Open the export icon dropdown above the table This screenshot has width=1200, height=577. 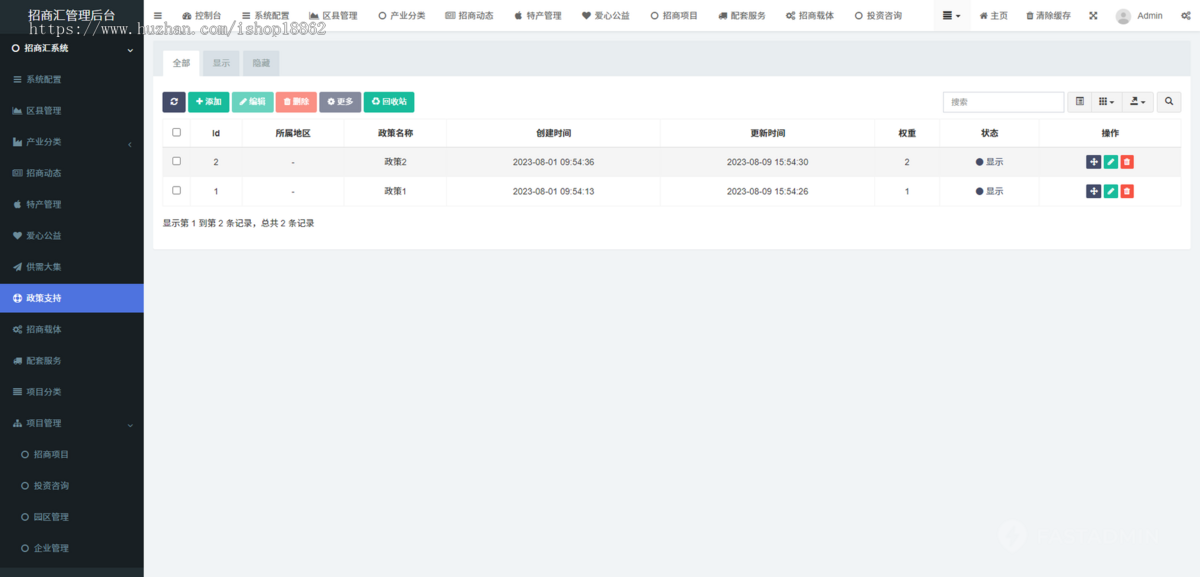[1137, 102]
